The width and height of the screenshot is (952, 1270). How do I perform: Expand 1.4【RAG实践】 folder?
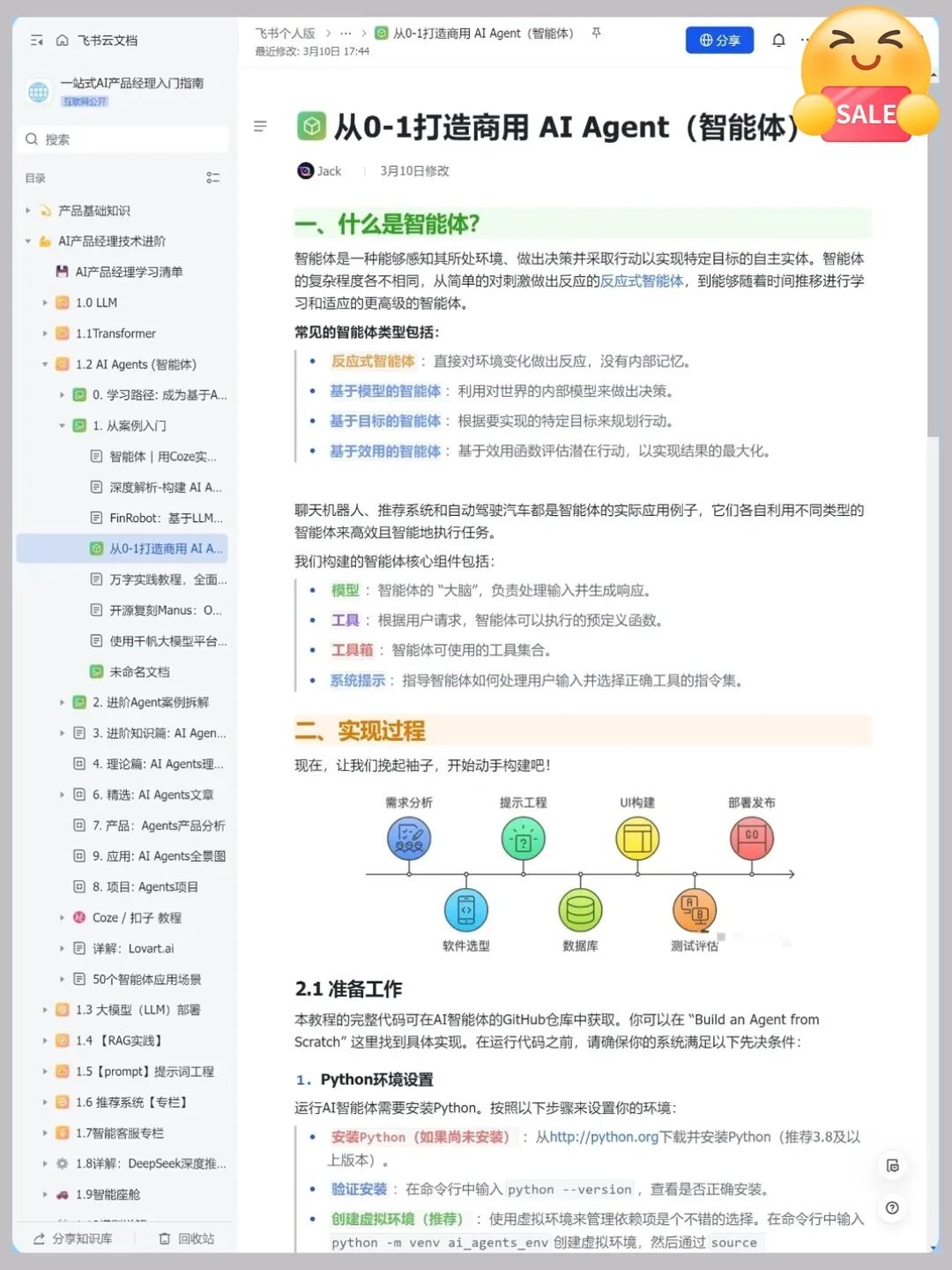pos(46,1042)
